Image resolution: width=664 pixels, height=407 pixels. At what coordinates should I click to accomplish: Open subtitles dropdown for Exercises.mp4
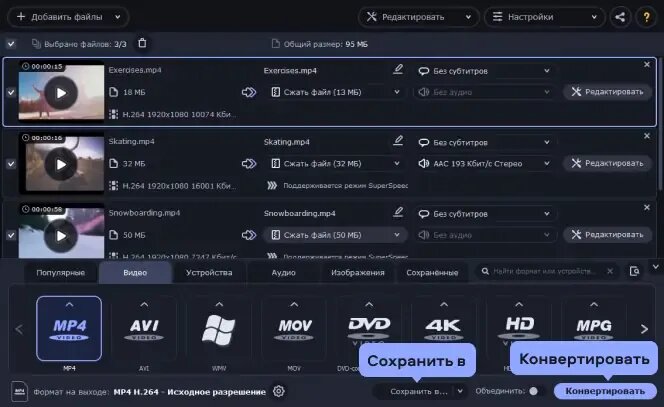point(484,71)
